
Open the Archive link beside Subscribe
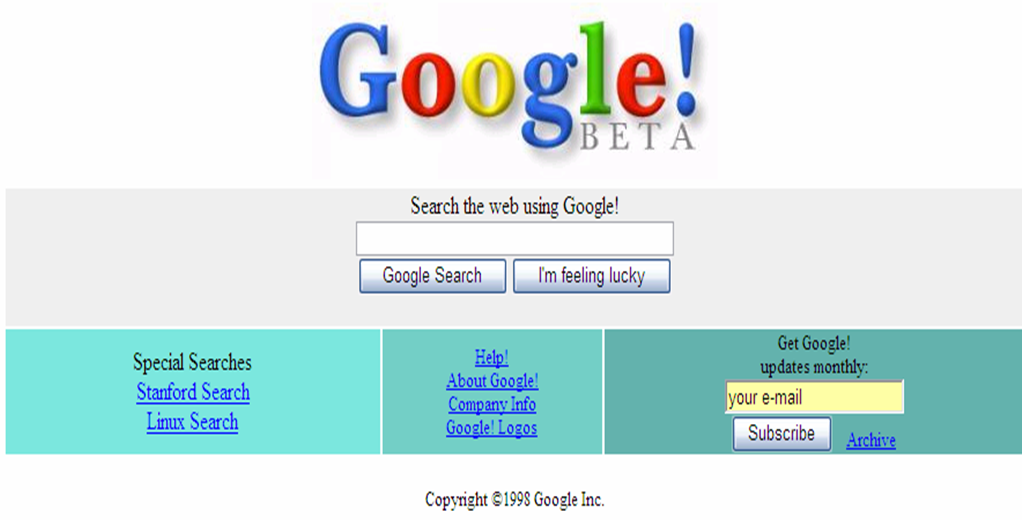pyautogui.click(x=871, y=440)
